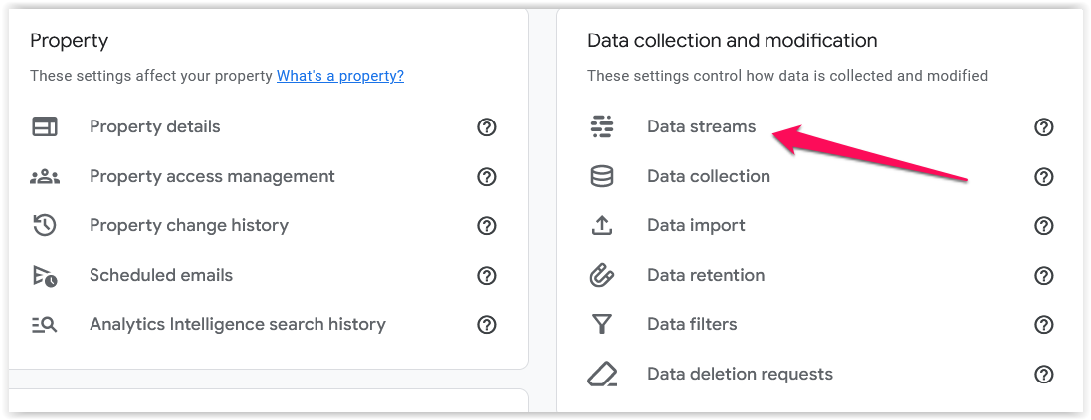Open Data deletion requests
1091x420 pixels.
pos(740,374)
